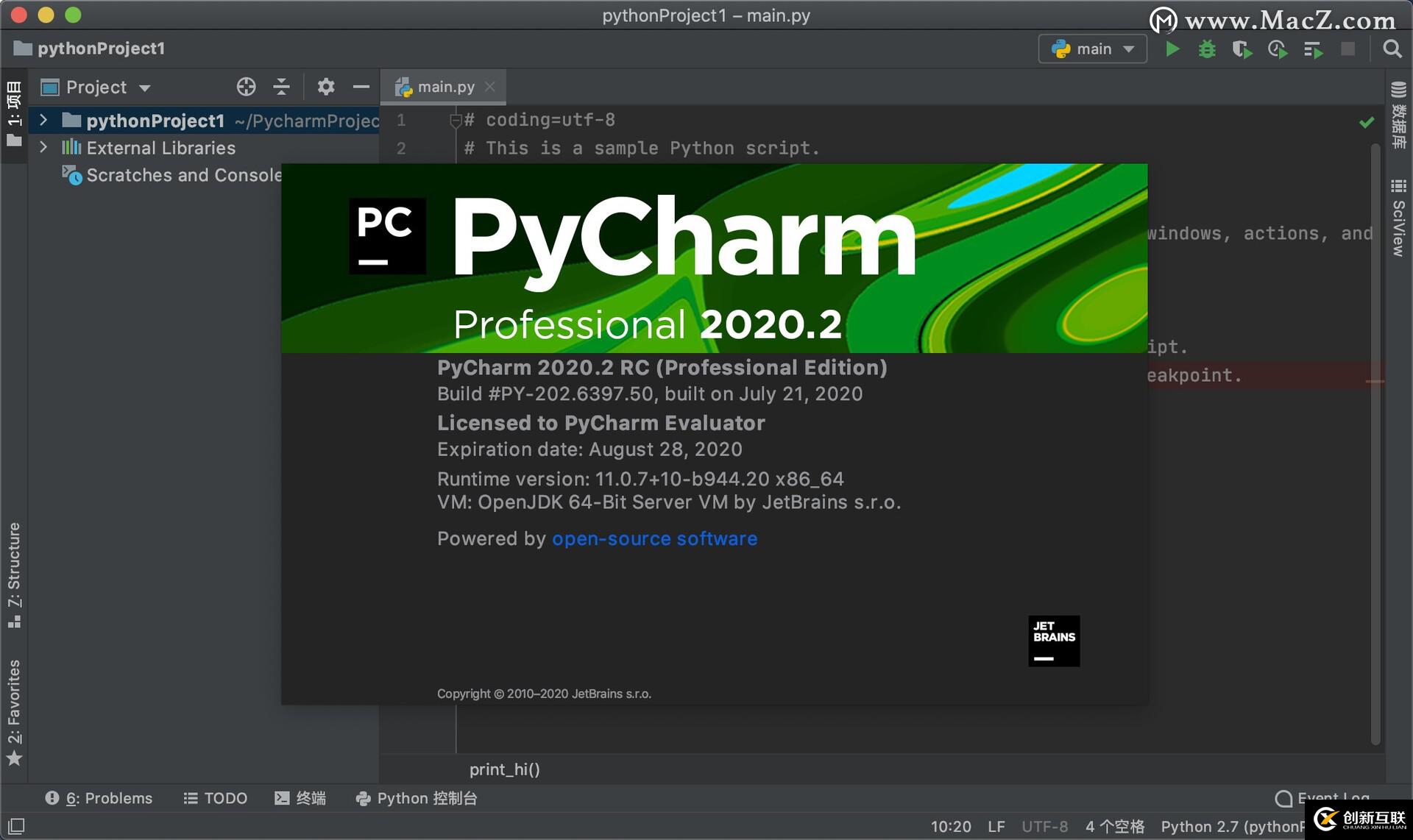Screen dimensions: 1413x840
Task: Click the error stripe mark
Action: click(1375, 381)
